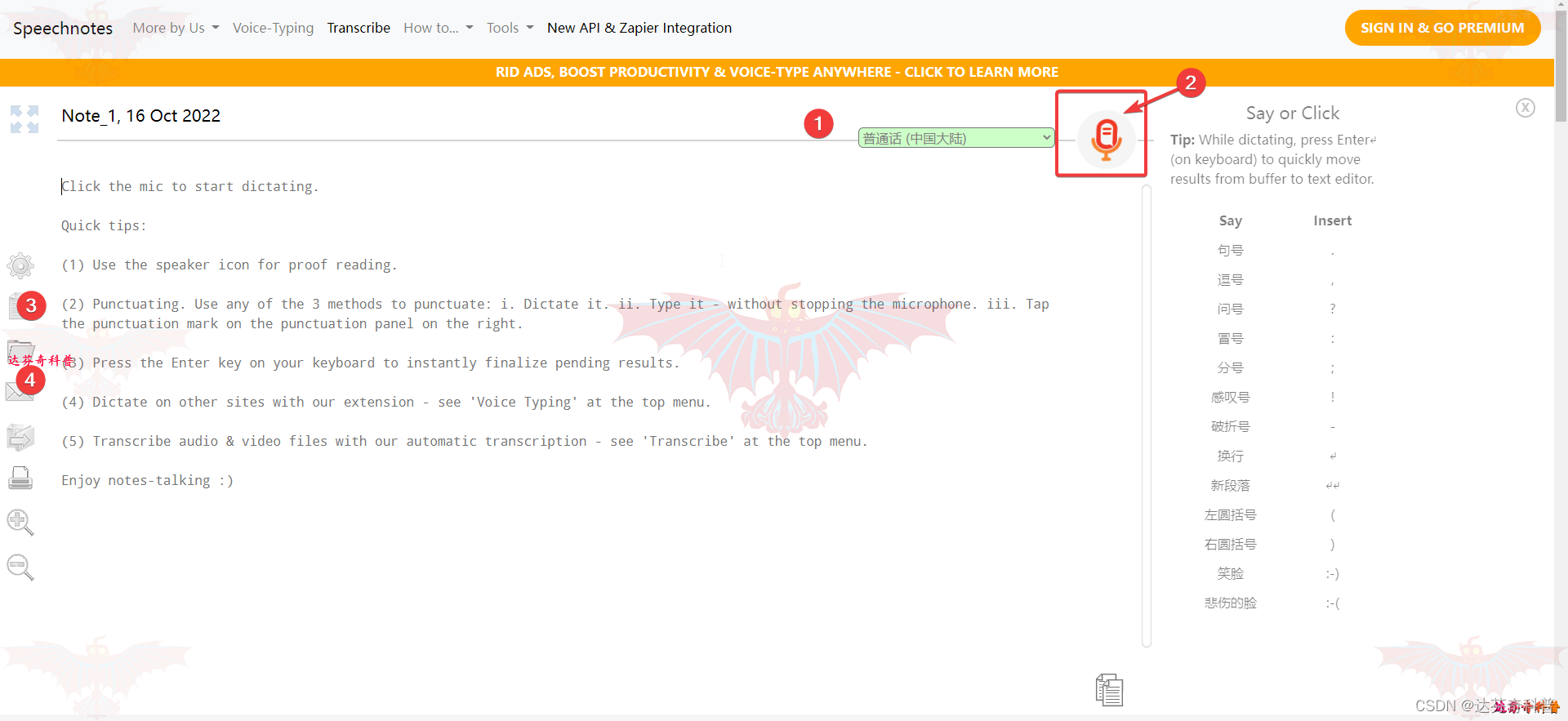This screenshot has width=1568, height=721.
Task: Expand the More by Us menu
Action: [x=176, y=28]
